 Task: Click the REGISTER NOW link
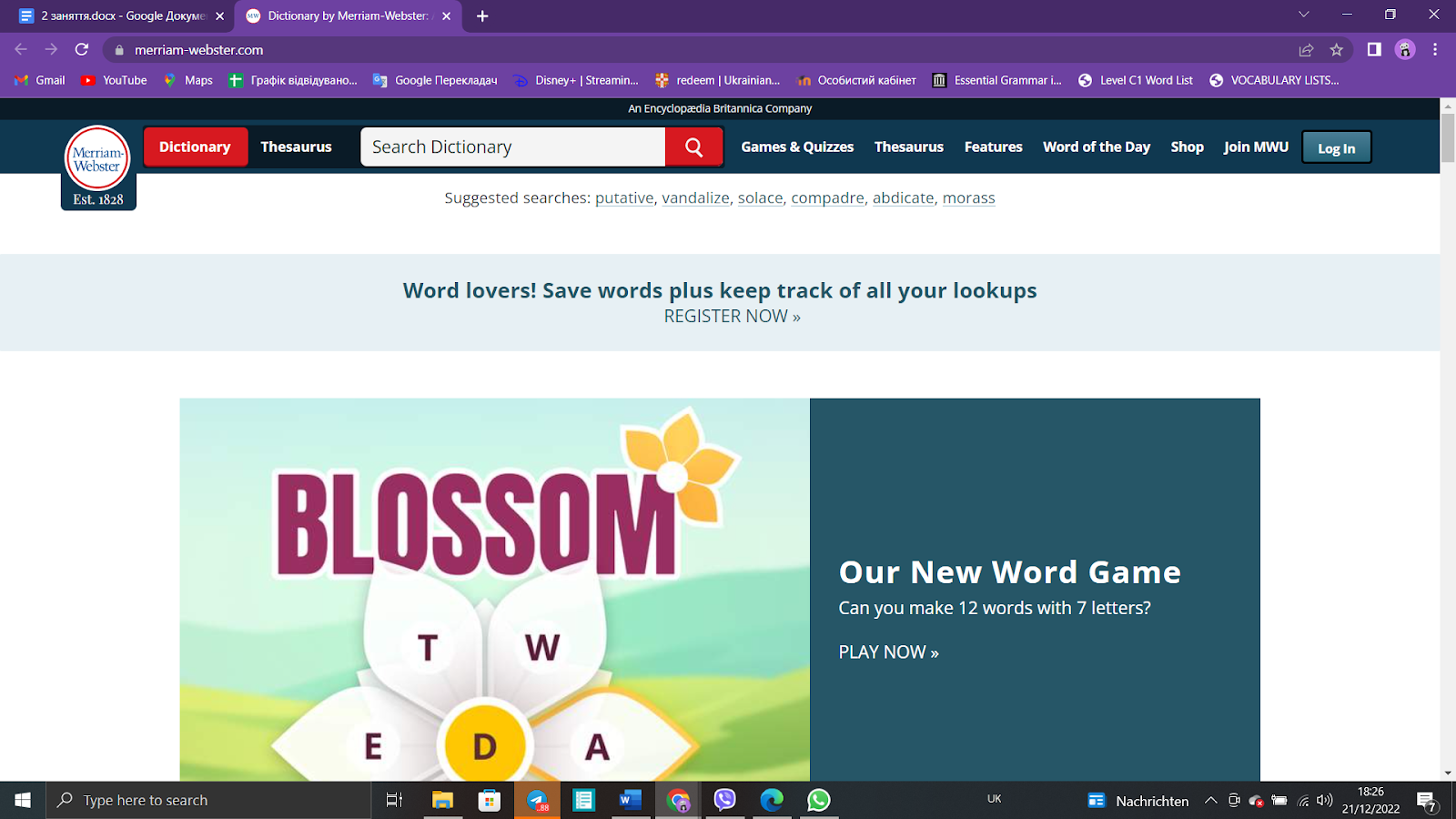tap(733, 317)
